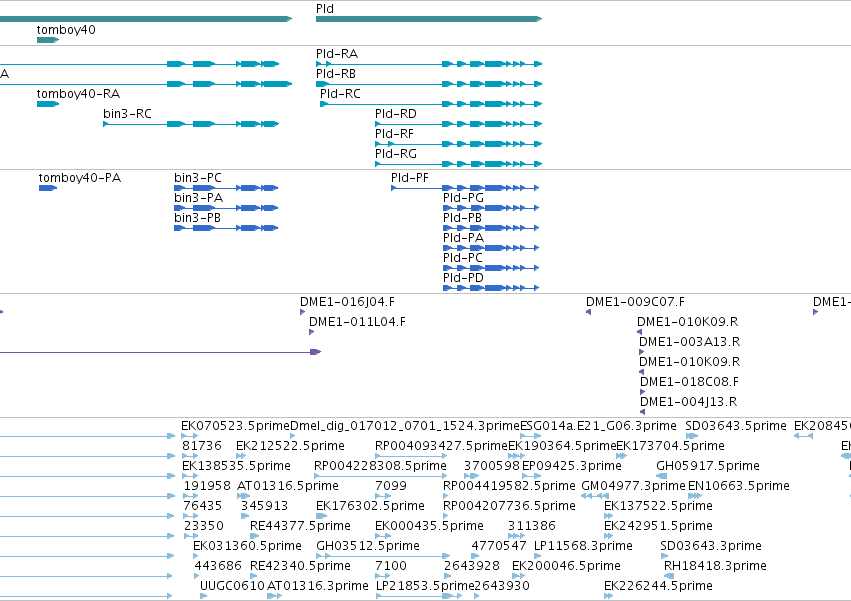Click the Pld-RA transcript label
This screenshot has height=601, width=851.
point(336,54)
